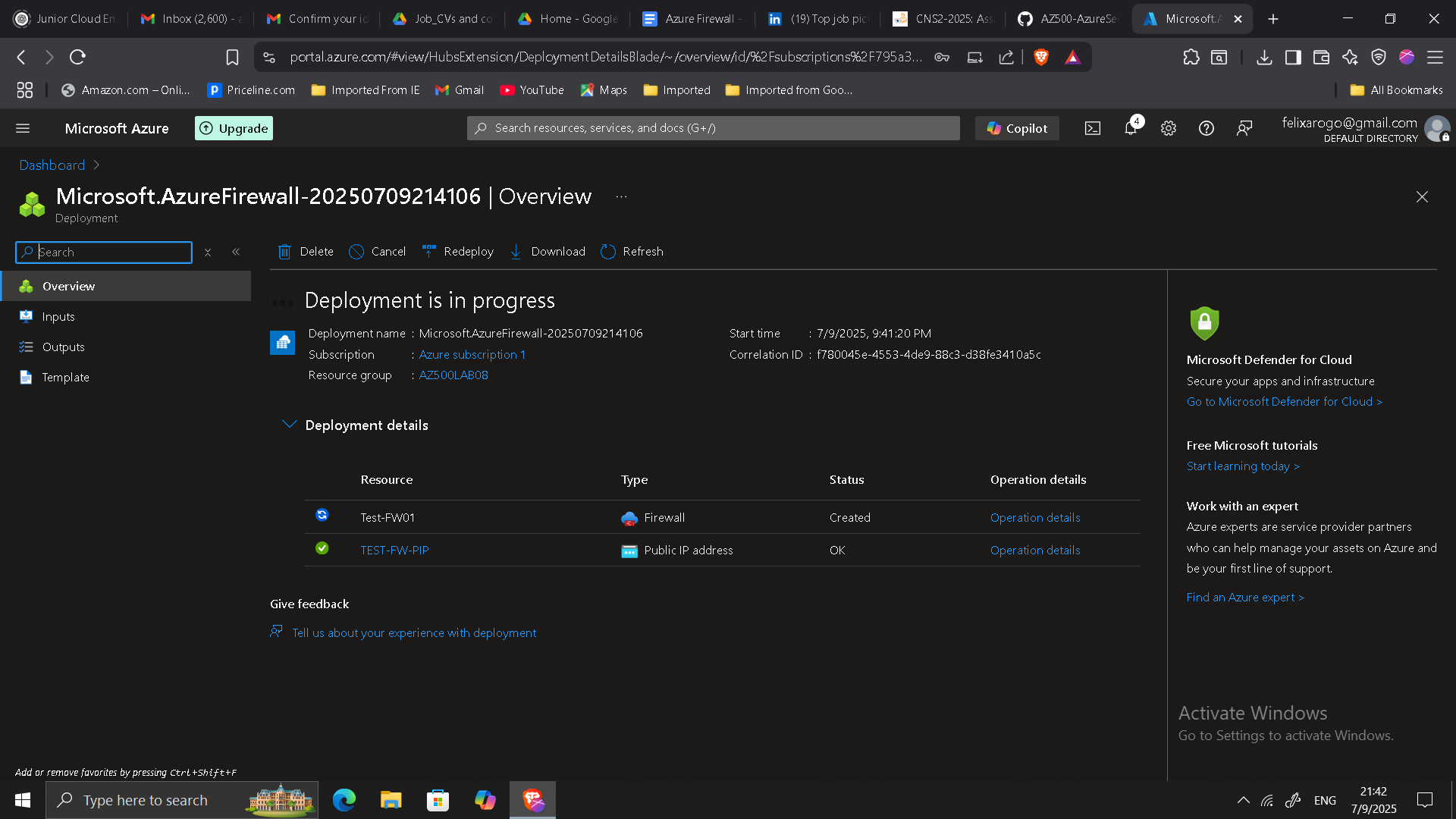Screen dimensions: 1456x819
Task: Open the portal hamburger menu
Action: (23, 128)
